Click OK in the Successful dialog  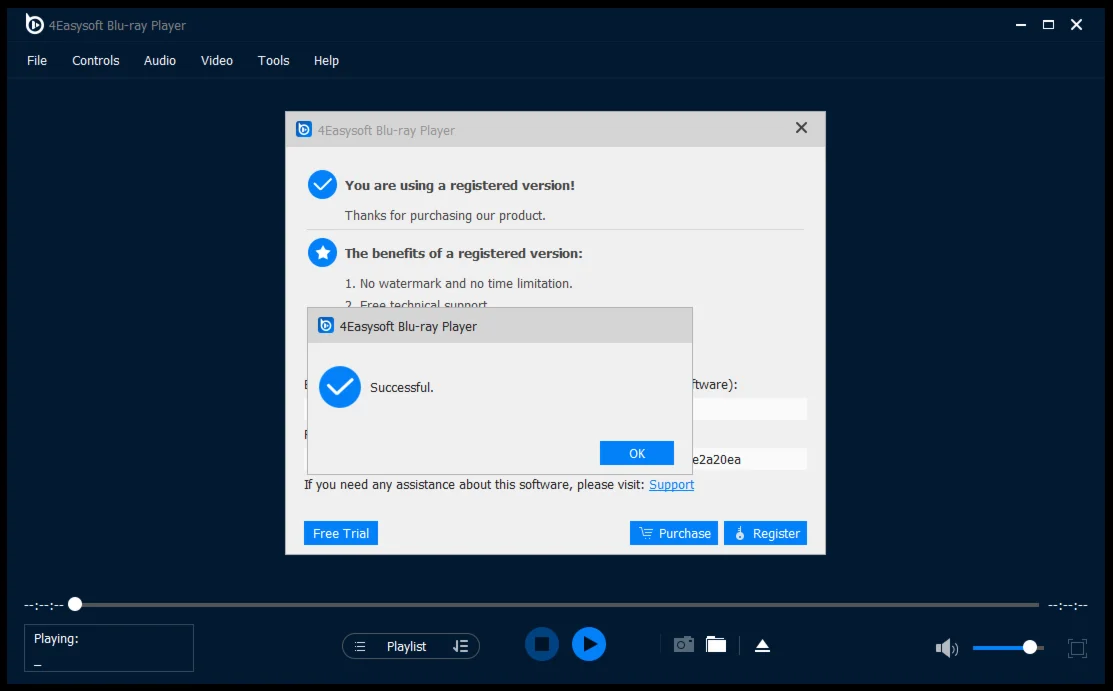coord(637,454)
